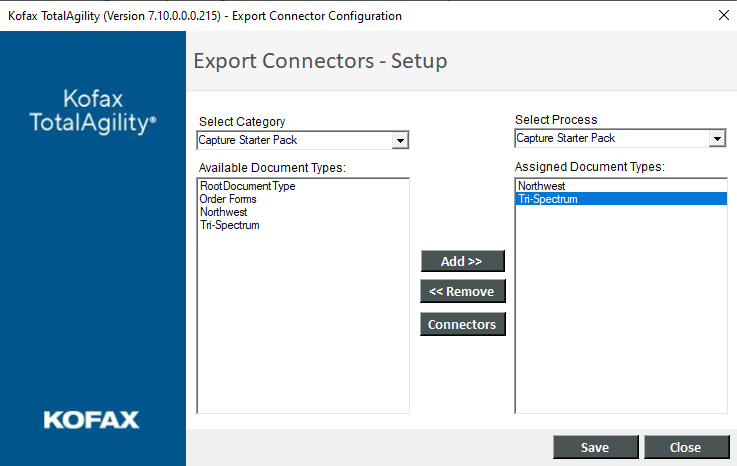Select Order Forms in Available Document Types
737x466 pixels.
[x=228, y=199]
